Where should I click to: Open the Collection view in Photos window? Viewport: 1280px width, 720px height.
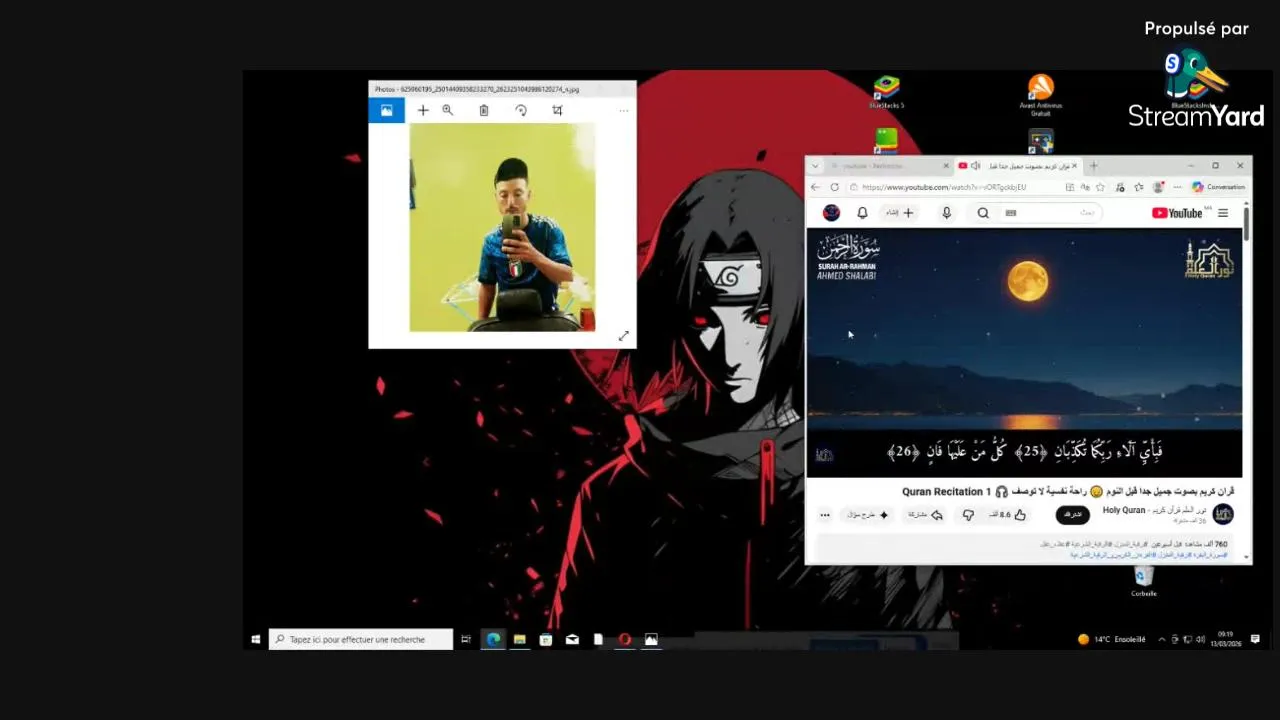coord(386,110)
